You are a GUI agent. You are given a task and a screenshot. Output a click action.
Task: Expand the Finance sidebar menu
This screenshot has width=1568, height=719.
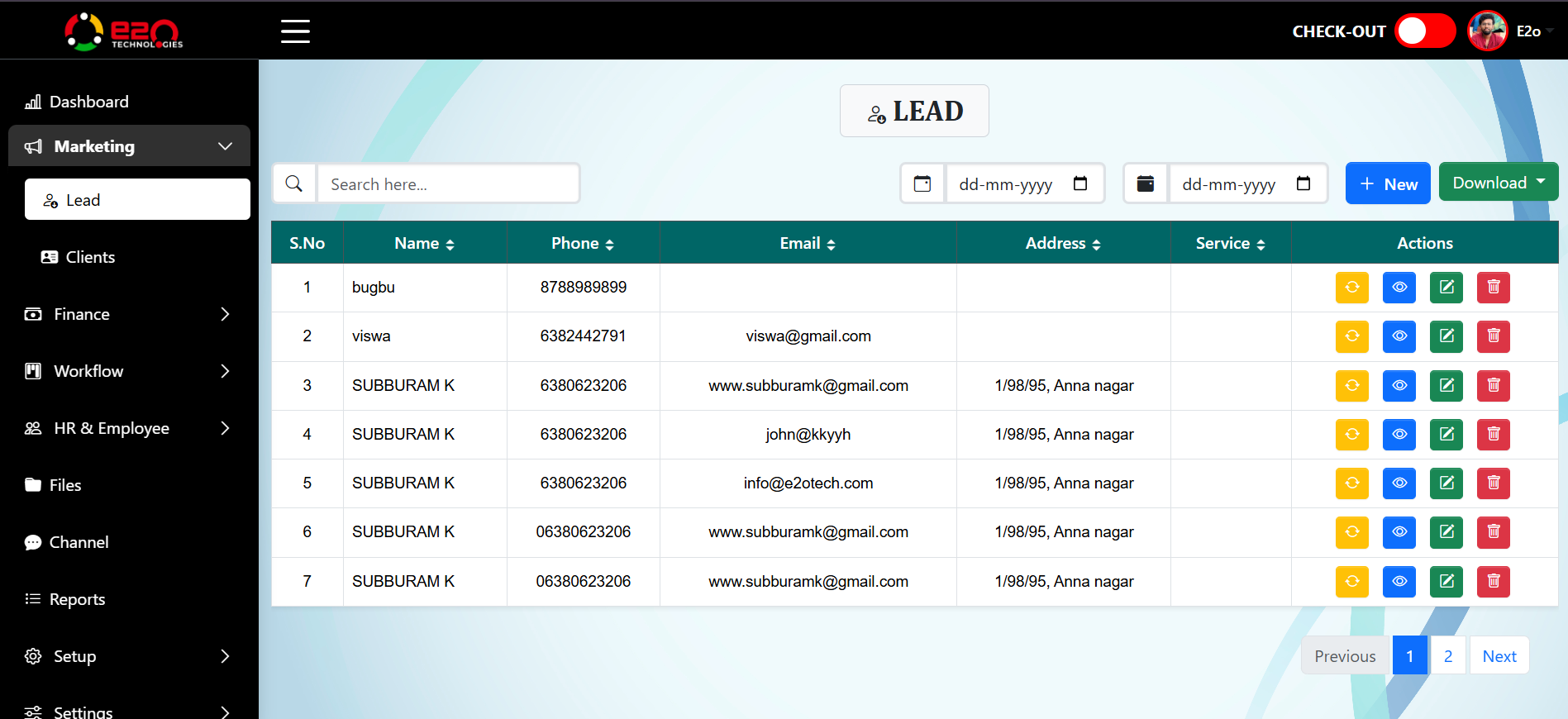128,314
